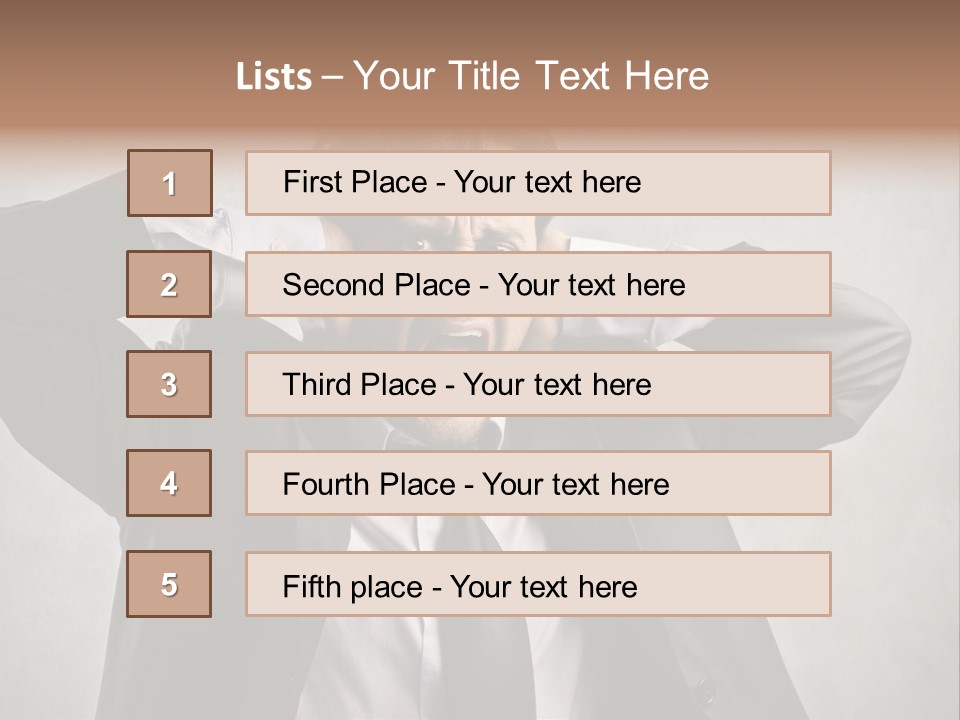Click the Your Title Text Here heading
The height and width of the screenshot is (720, 960).
click(x=531, y=77)
